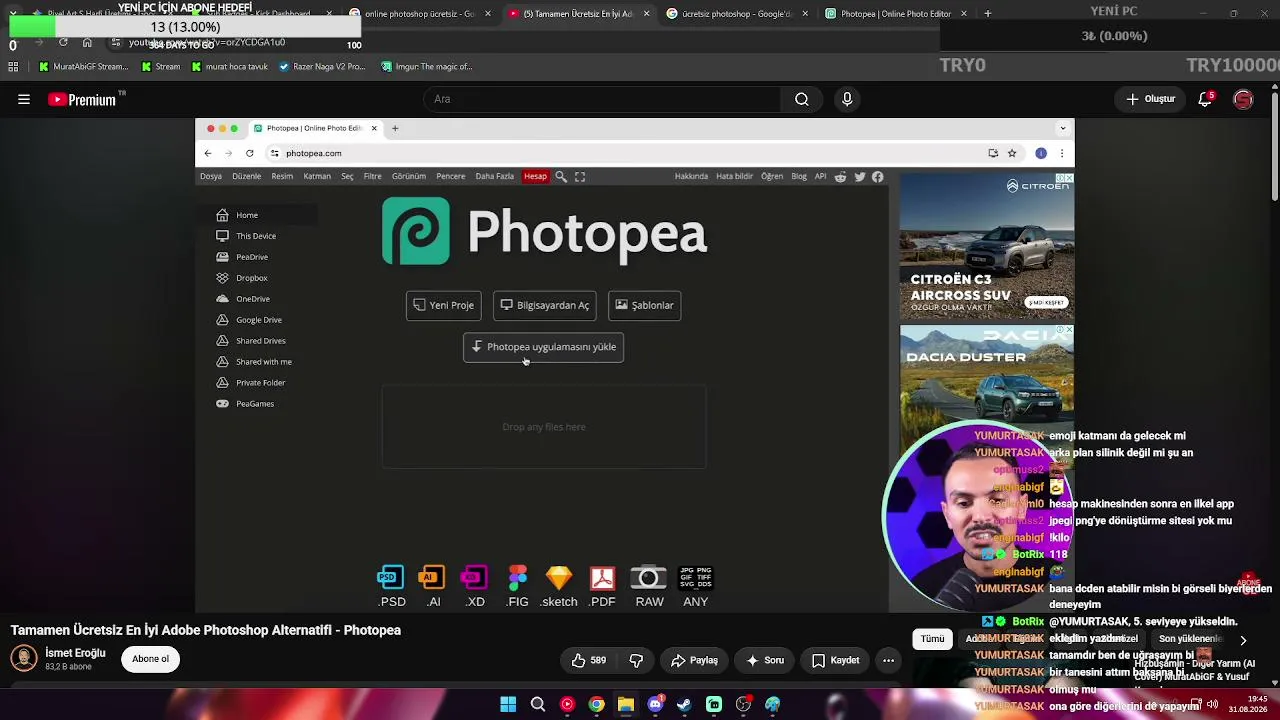Open Photopea's Facebook icon link
This screenshot has height=720, width=1280.
pyautogui.click(x=877, y=177)
